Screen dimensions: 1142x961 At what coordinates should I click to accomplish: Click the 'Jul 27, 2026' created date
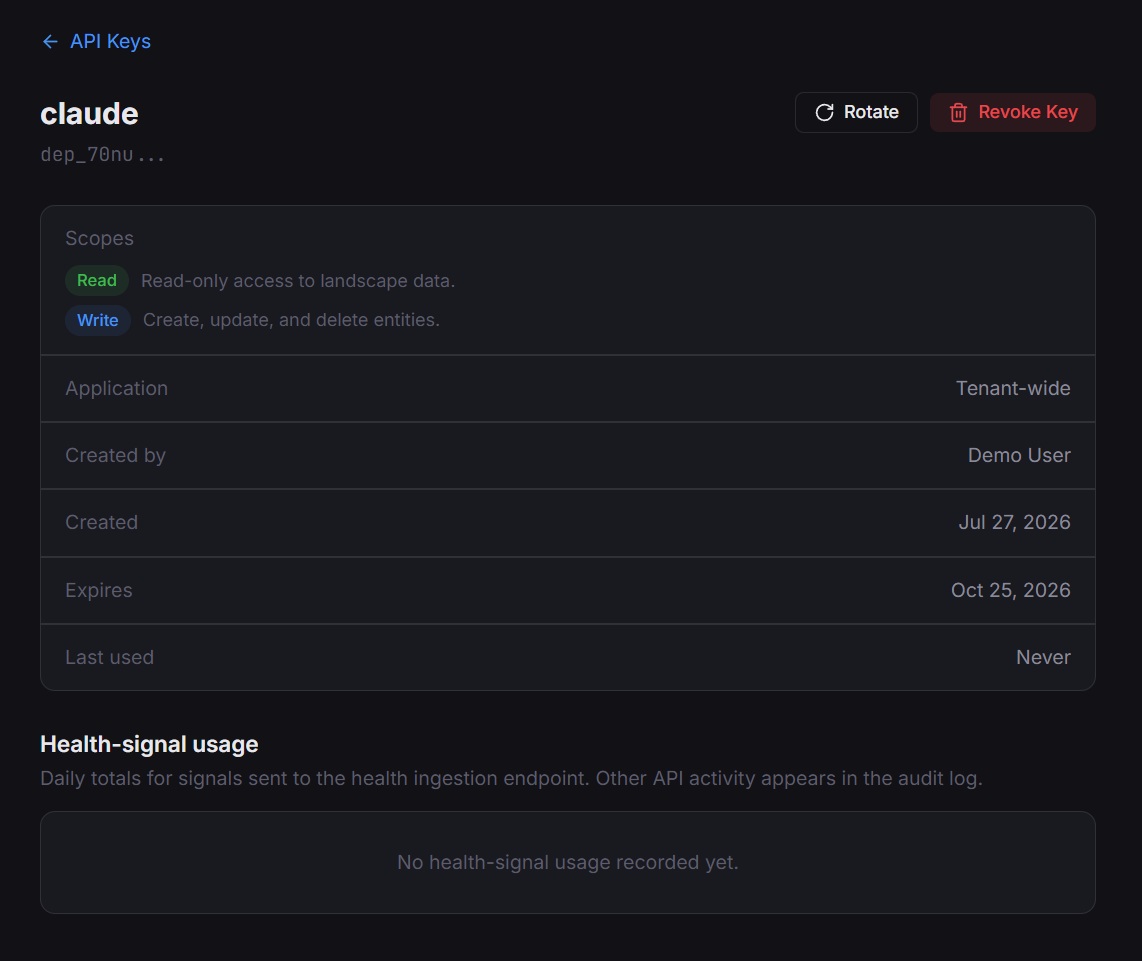point(1014,522)
